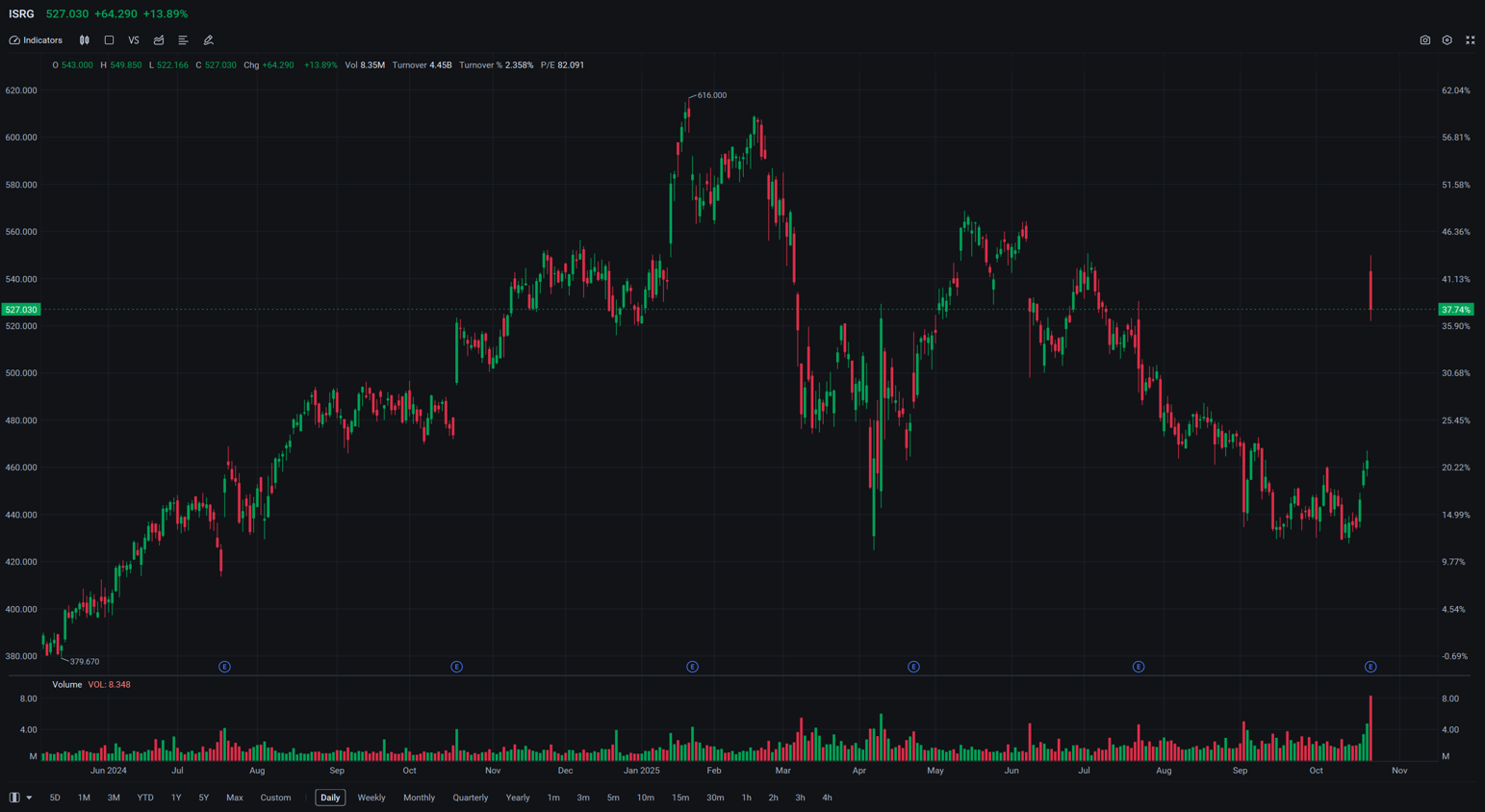Switch to 15m interval

[x=680, y=798]
